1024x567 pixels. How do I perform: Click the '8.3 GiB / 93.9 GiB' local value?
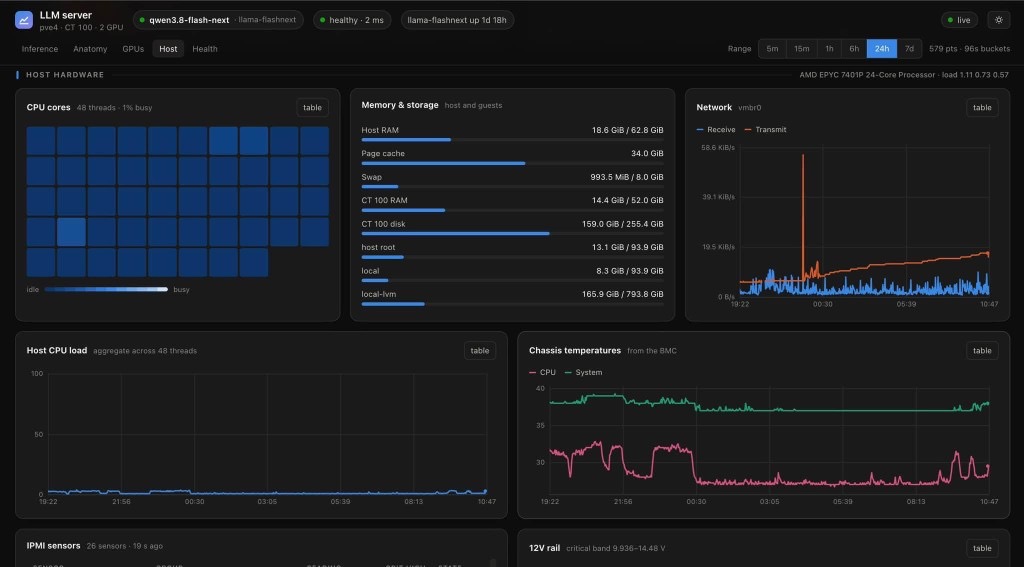click(630, 271)
